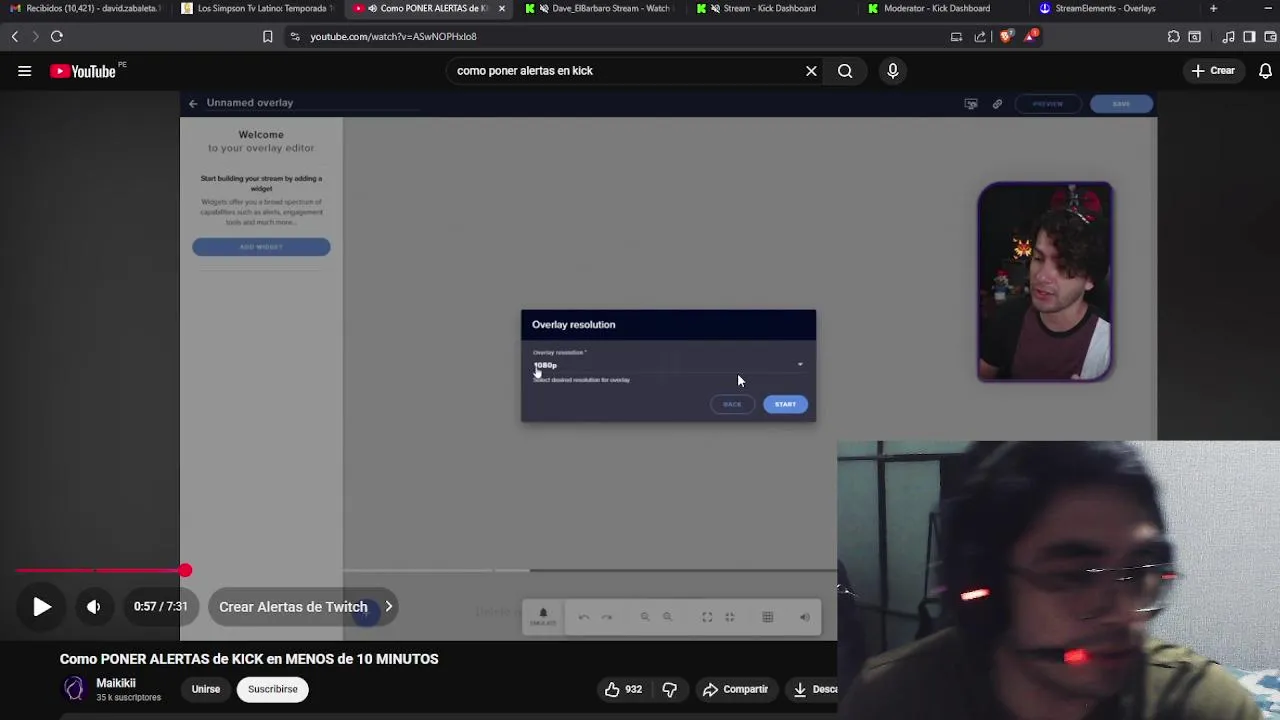
Task: Open Brave playlist music note icon
Action: (x=1228, y=36)
